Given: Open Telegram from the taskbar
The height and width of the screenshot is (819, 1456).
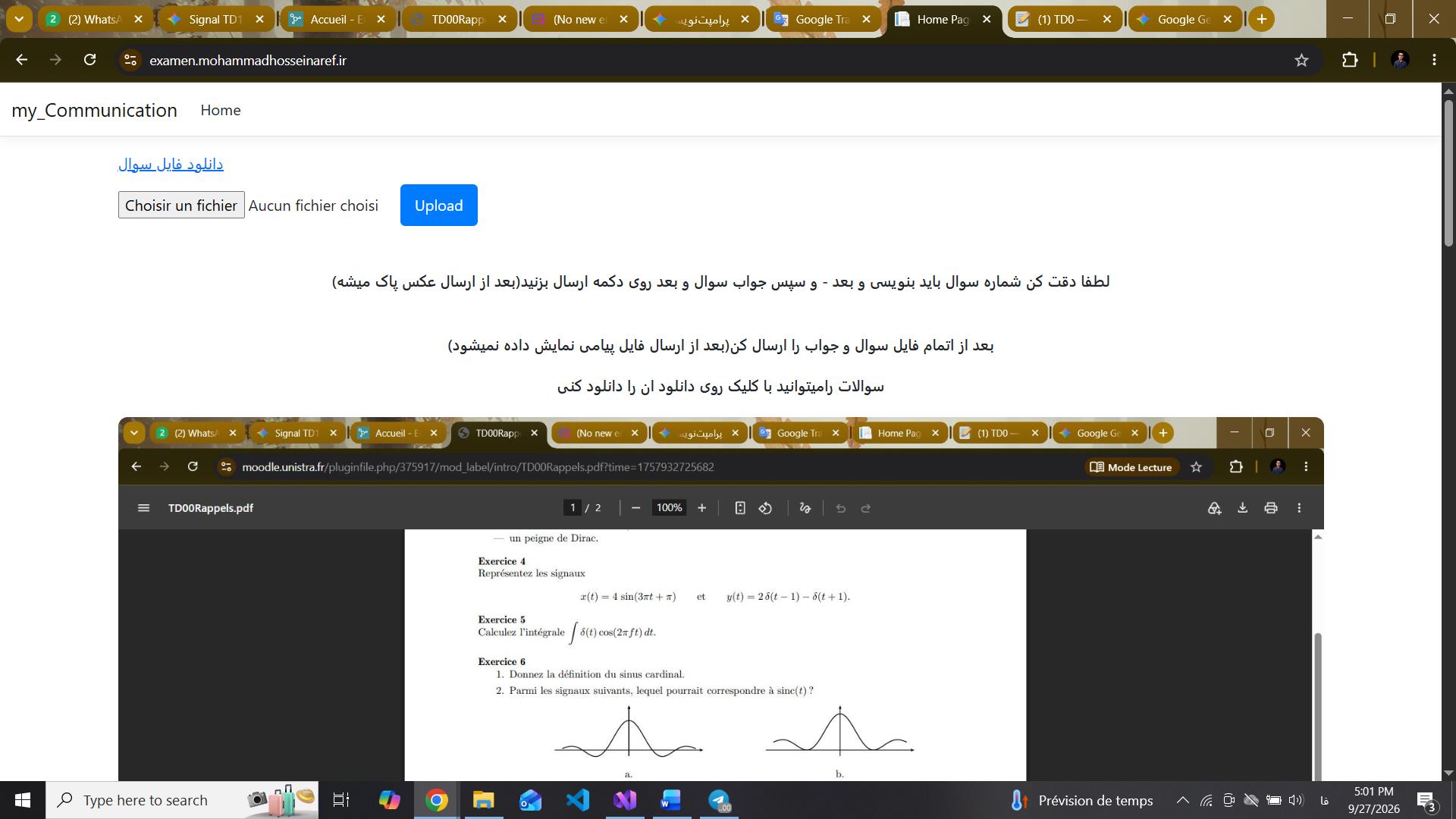Looking at the screenshot, I should 719,800.
